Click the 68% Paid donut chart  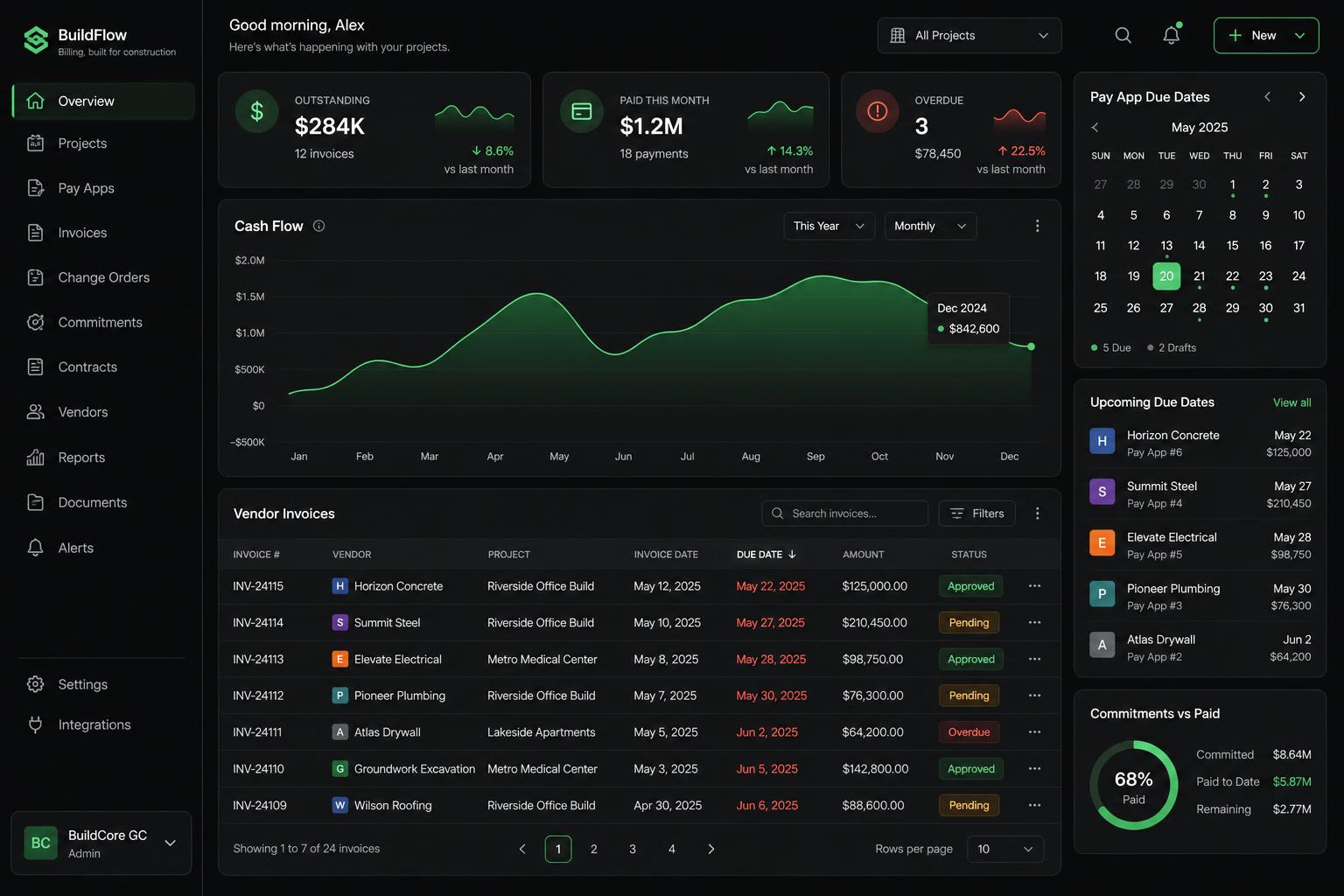[x=1134, y=786]
